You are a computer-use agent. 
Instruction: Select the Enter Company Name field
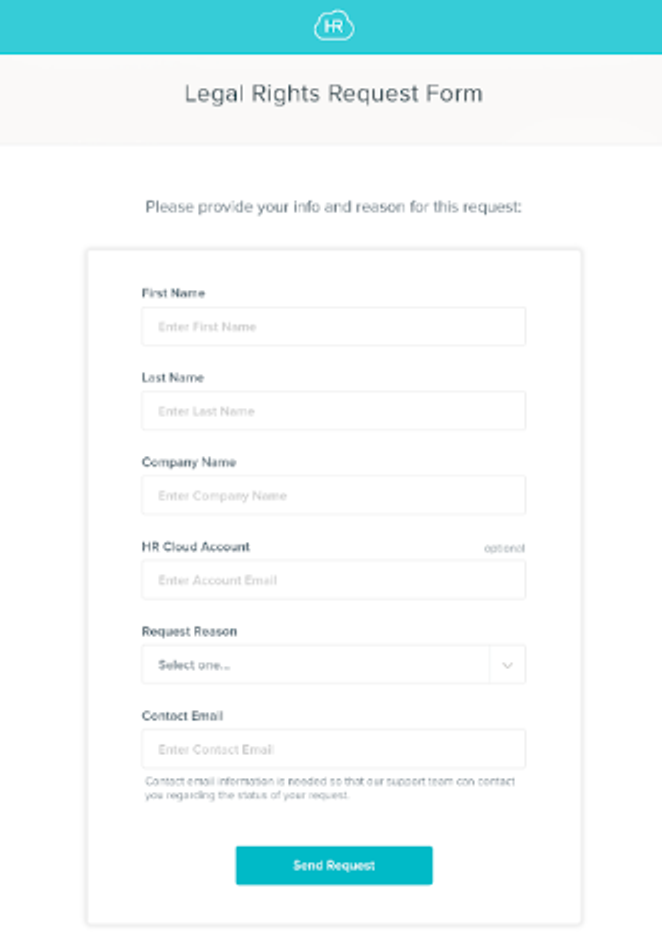[334, 496]
